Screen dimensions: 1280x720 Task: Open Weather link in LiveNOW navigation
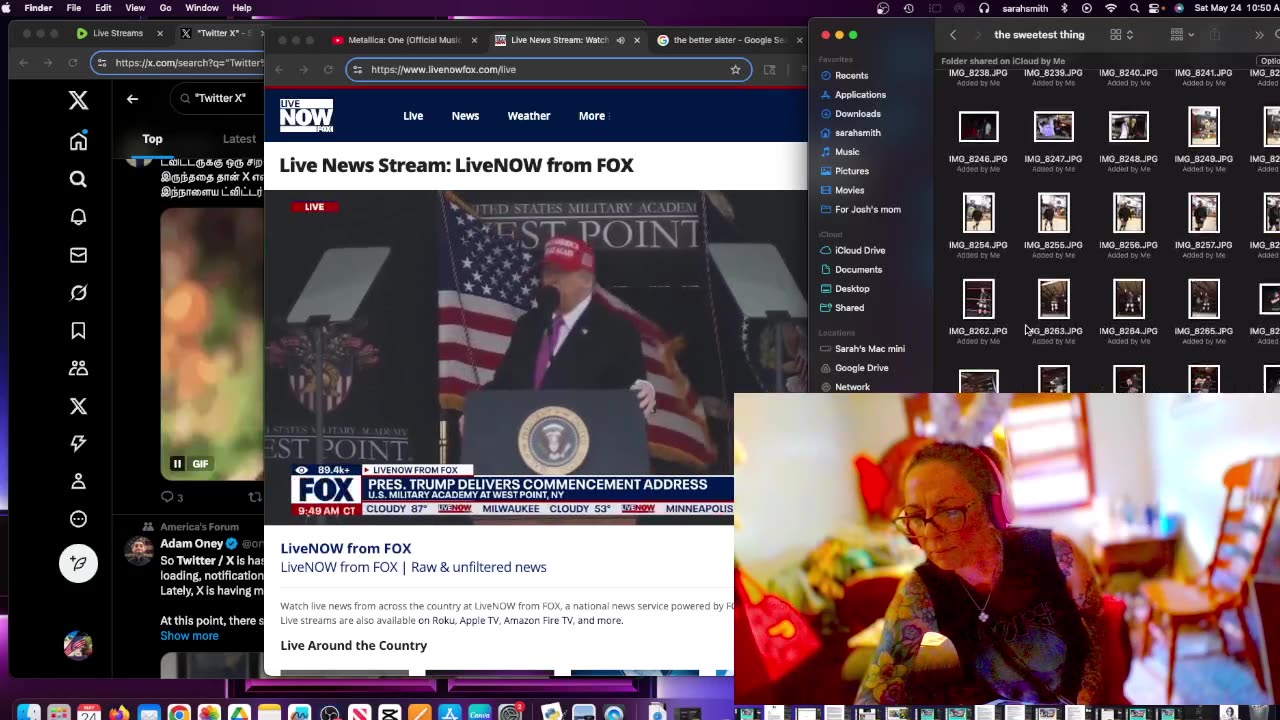(x=529, y=116)
